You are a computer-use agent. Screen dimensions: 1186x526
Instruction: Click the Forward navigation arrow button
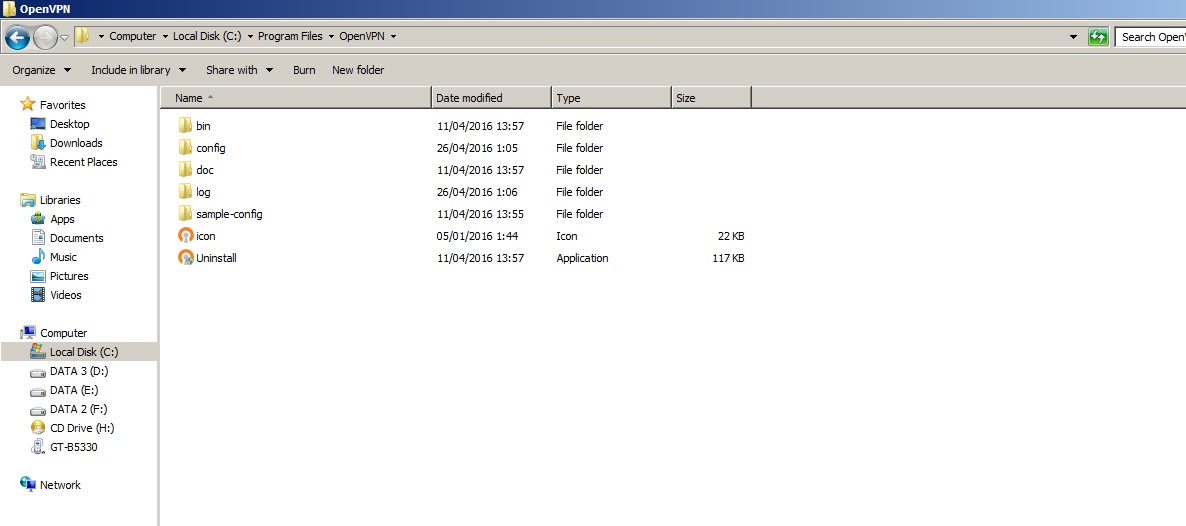coord(45,36)
